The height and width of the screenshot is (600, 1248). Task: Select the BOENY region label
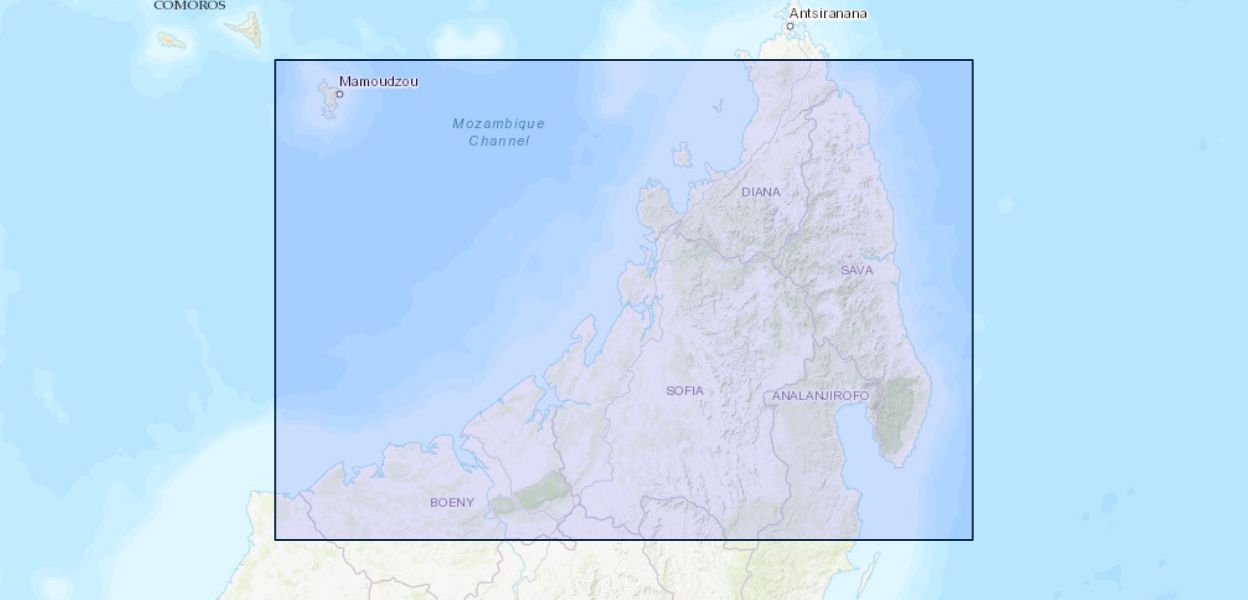(x=452, y=502)
